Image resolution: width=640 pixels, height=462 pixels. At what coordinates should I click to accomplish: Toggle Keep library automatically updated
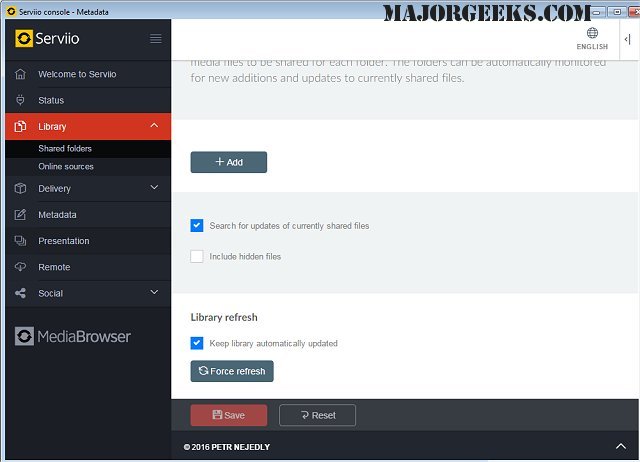pos(197,343)
